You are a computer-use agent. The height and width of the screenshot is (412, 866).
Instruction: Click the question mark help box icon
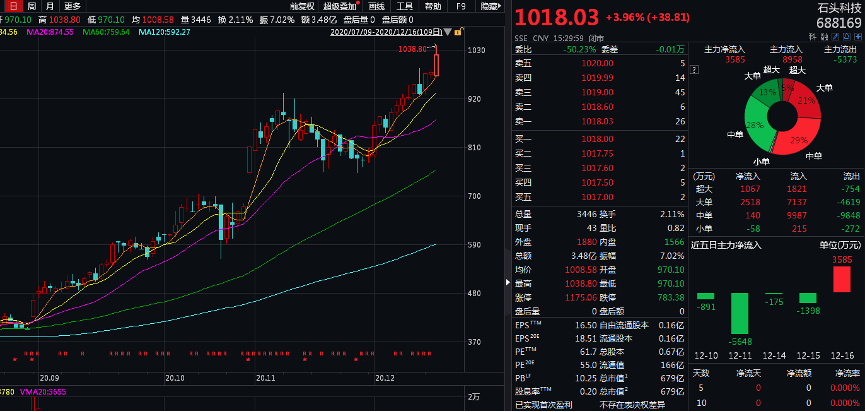695,70
